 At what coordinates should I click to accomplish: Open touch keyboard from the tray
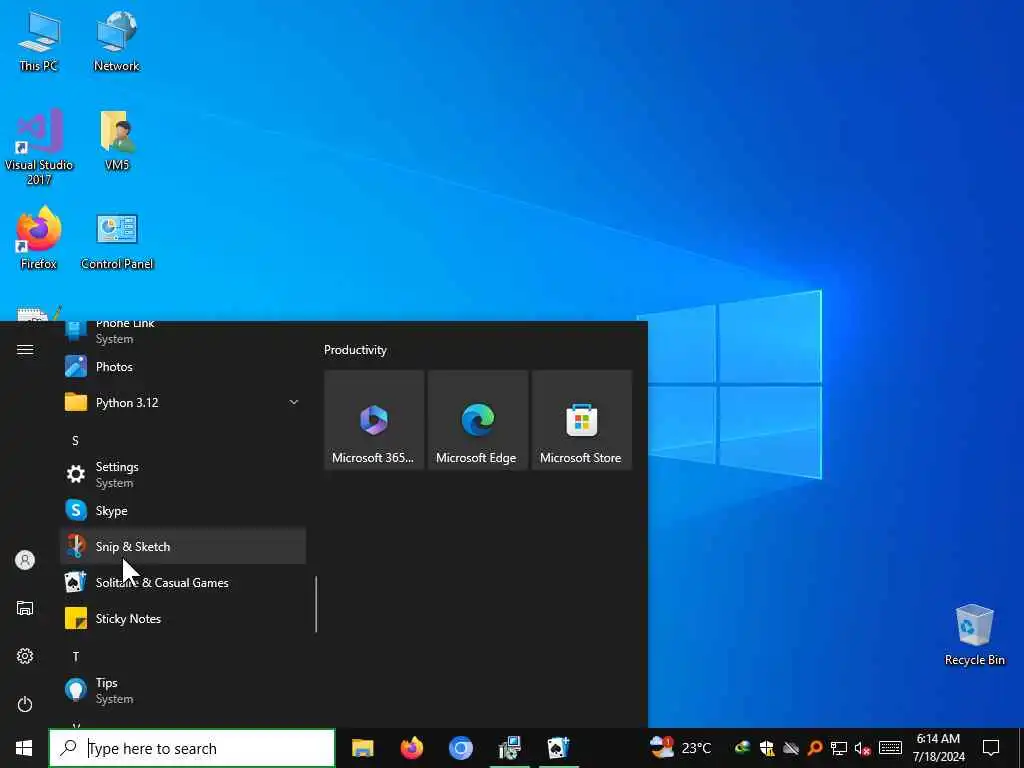point(890,748)
